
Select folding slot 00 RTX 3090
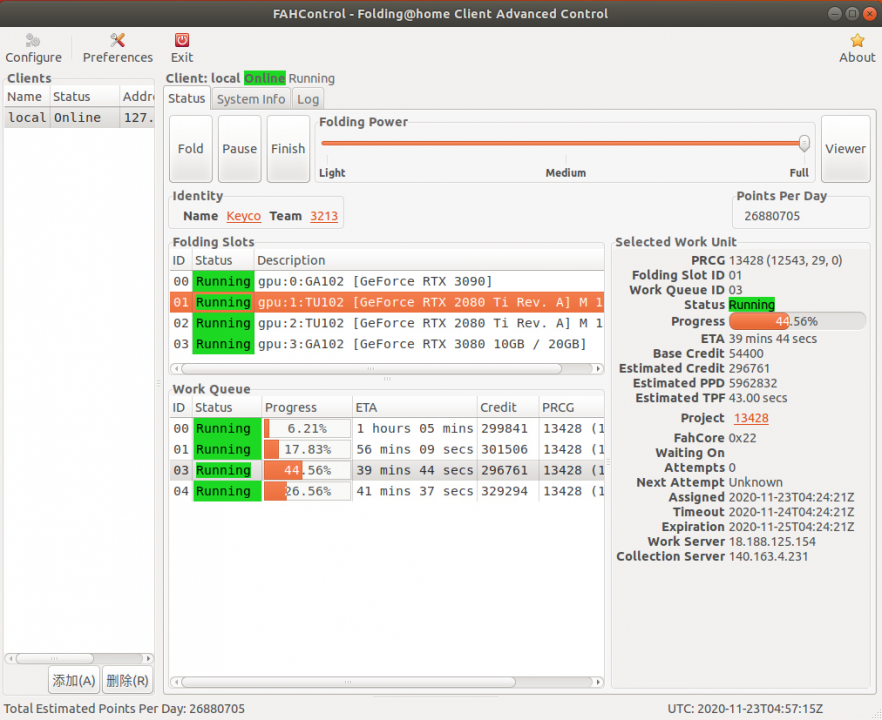(x=387, y=281)
